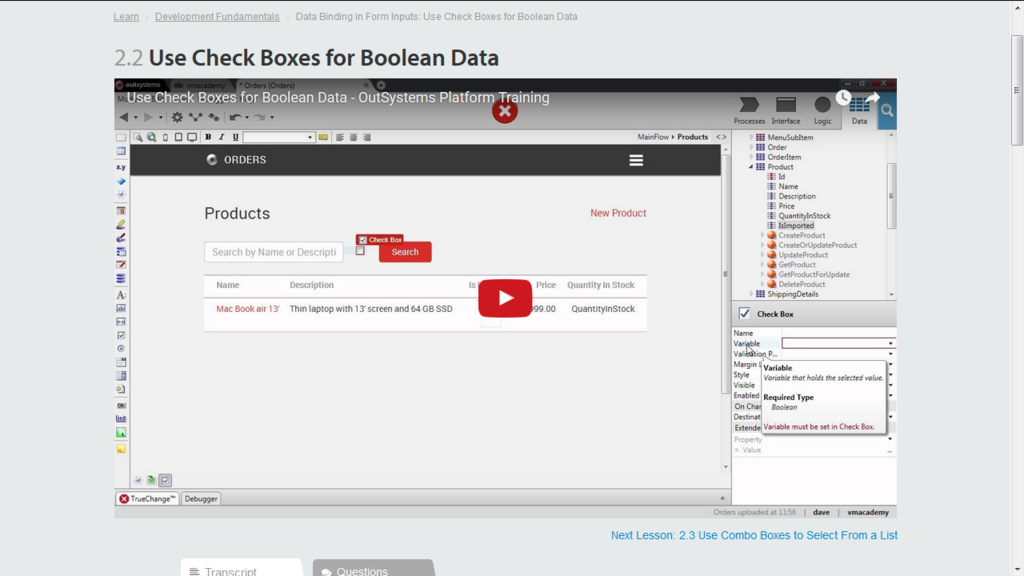1024x576 pixels.
Task: Expand the MenuSubItem entity node
Action: (x=751, y=138)
